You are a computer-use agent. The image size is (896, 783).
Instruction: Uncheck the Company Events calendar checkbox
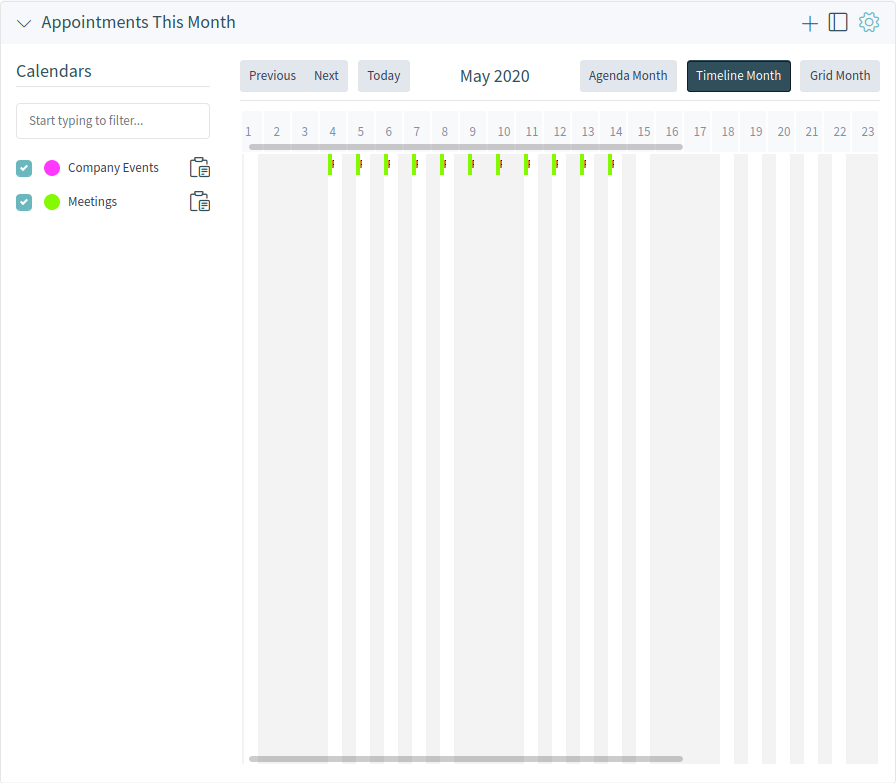(24, 168)
